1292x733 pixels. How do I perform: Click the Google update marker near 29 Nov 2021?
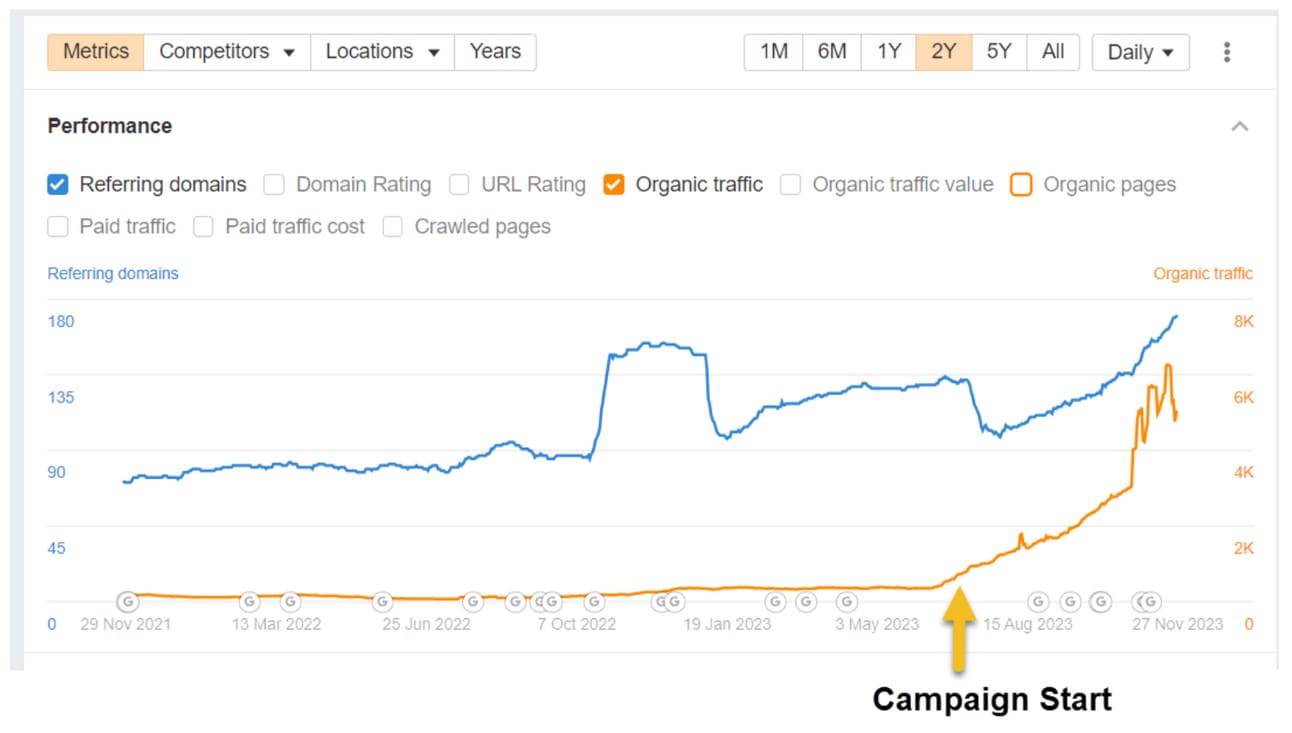(127, 601)
